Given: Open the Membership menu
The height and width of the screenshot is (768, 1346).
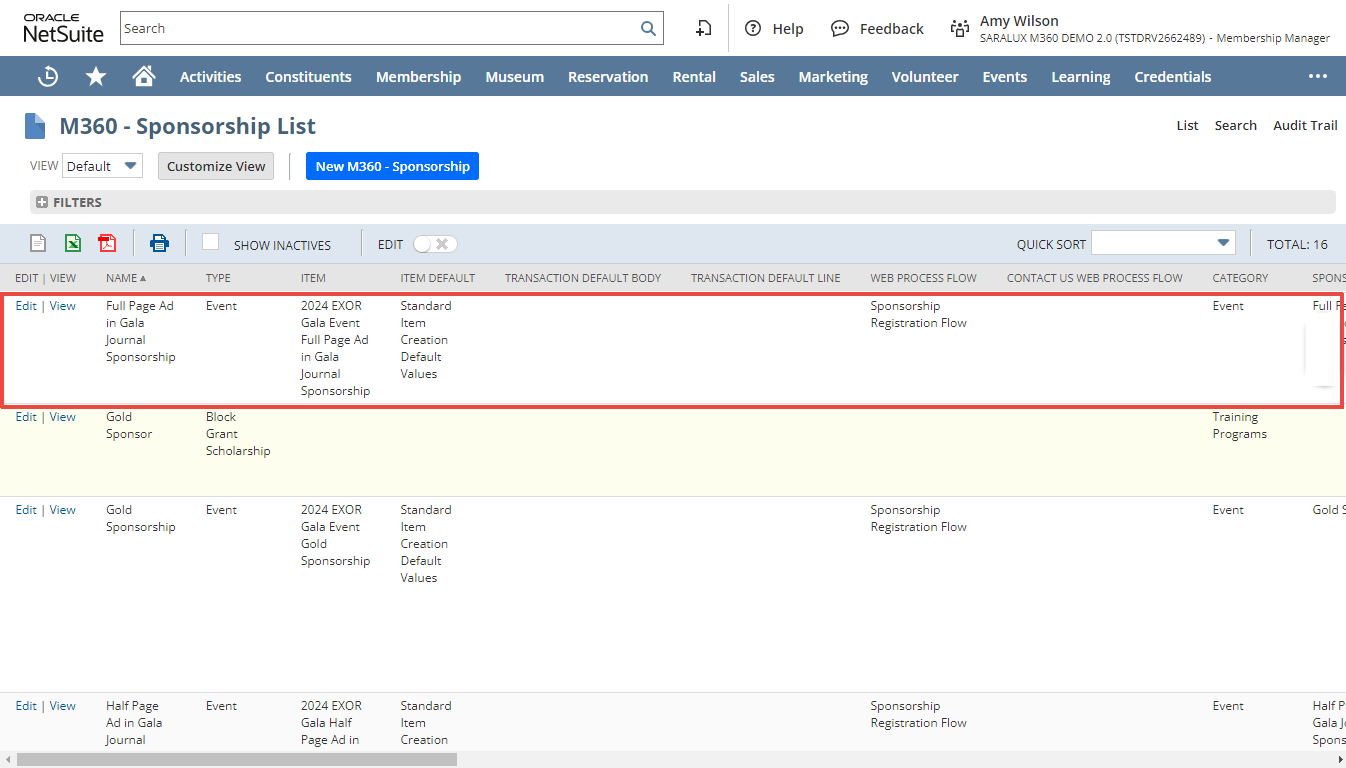Looking at the screenshot, I should coord(418,77).
